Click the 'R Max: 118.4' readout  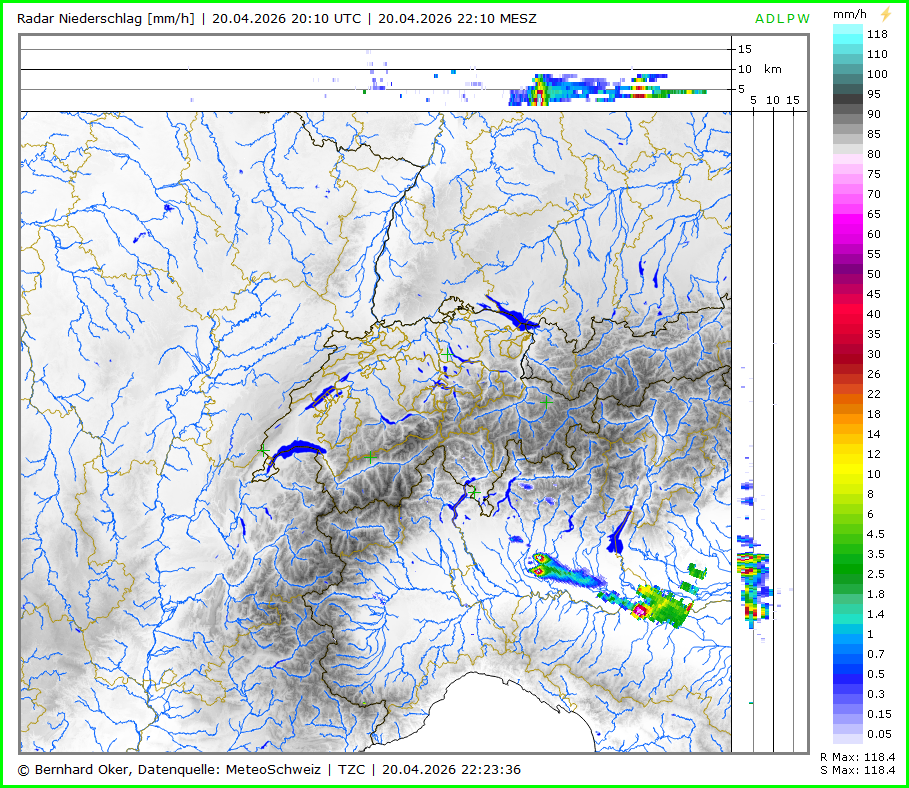[x=857, y=758]
